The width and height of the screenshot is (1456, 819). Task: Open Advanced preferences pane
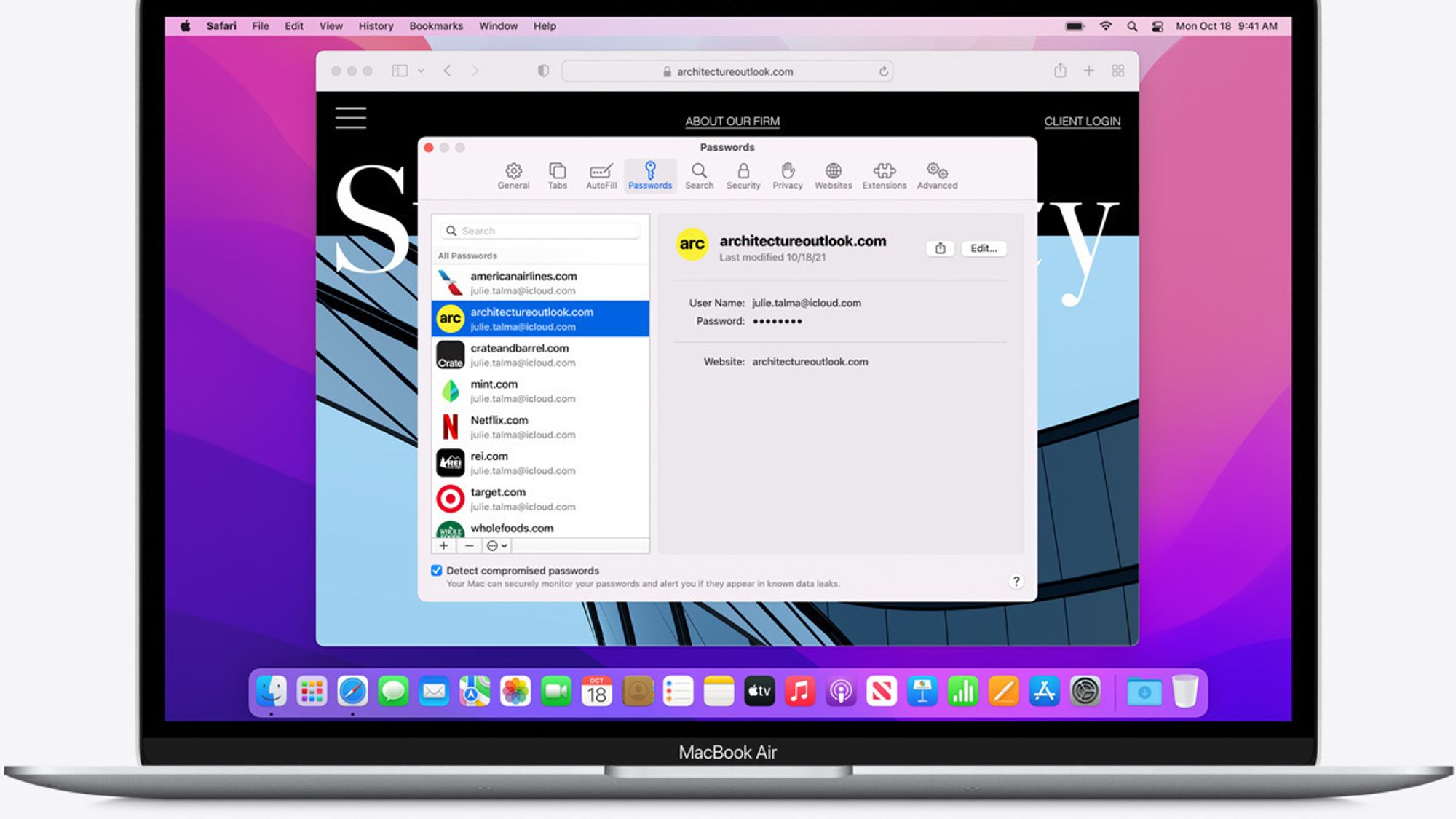[x=937, y=175]
